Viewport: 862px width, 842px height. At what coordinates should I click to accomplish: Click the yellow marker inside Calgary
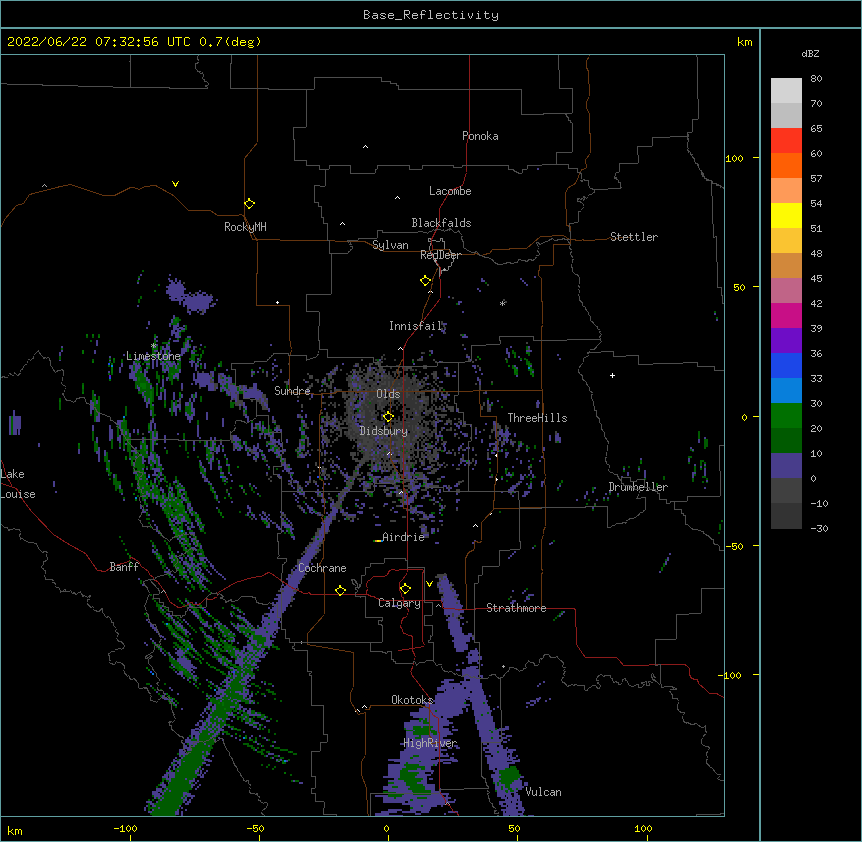pyautogui.click(x=405, y=589)
